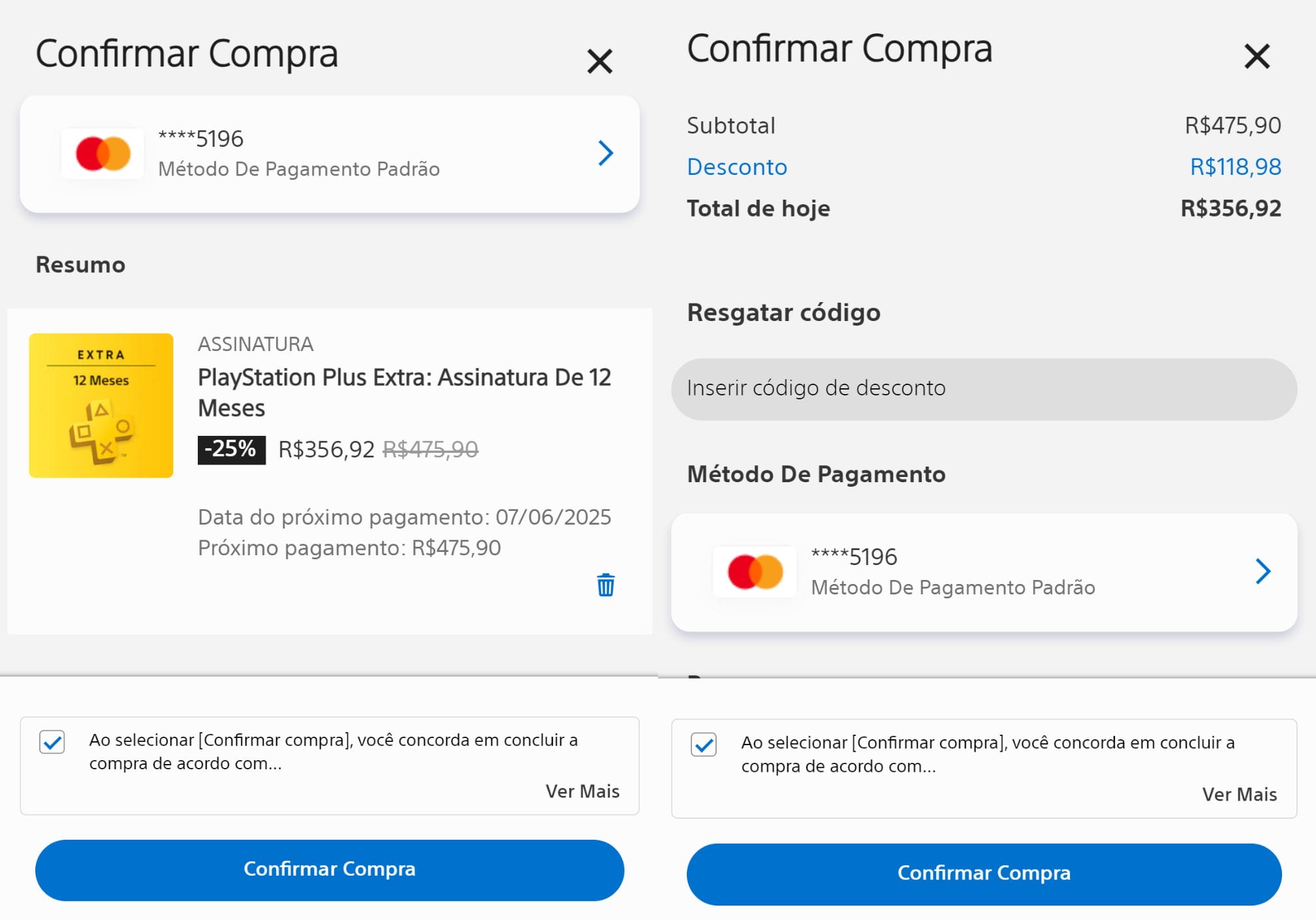
Task: Click the Desconto link label
Action: point(737,167)
